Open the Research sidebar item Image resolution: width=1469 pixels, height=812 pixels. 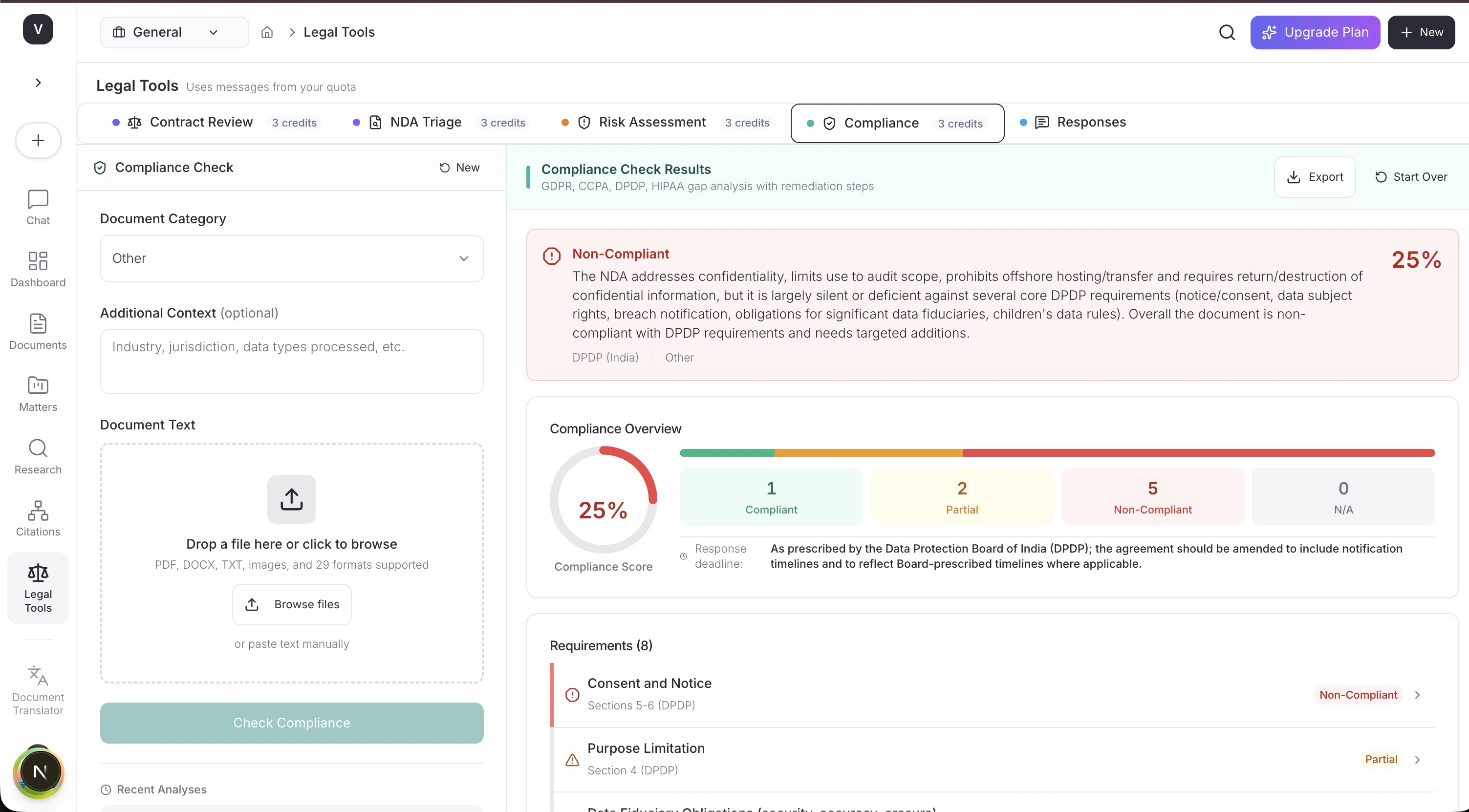pyautogui.click(x=38, y=456)
